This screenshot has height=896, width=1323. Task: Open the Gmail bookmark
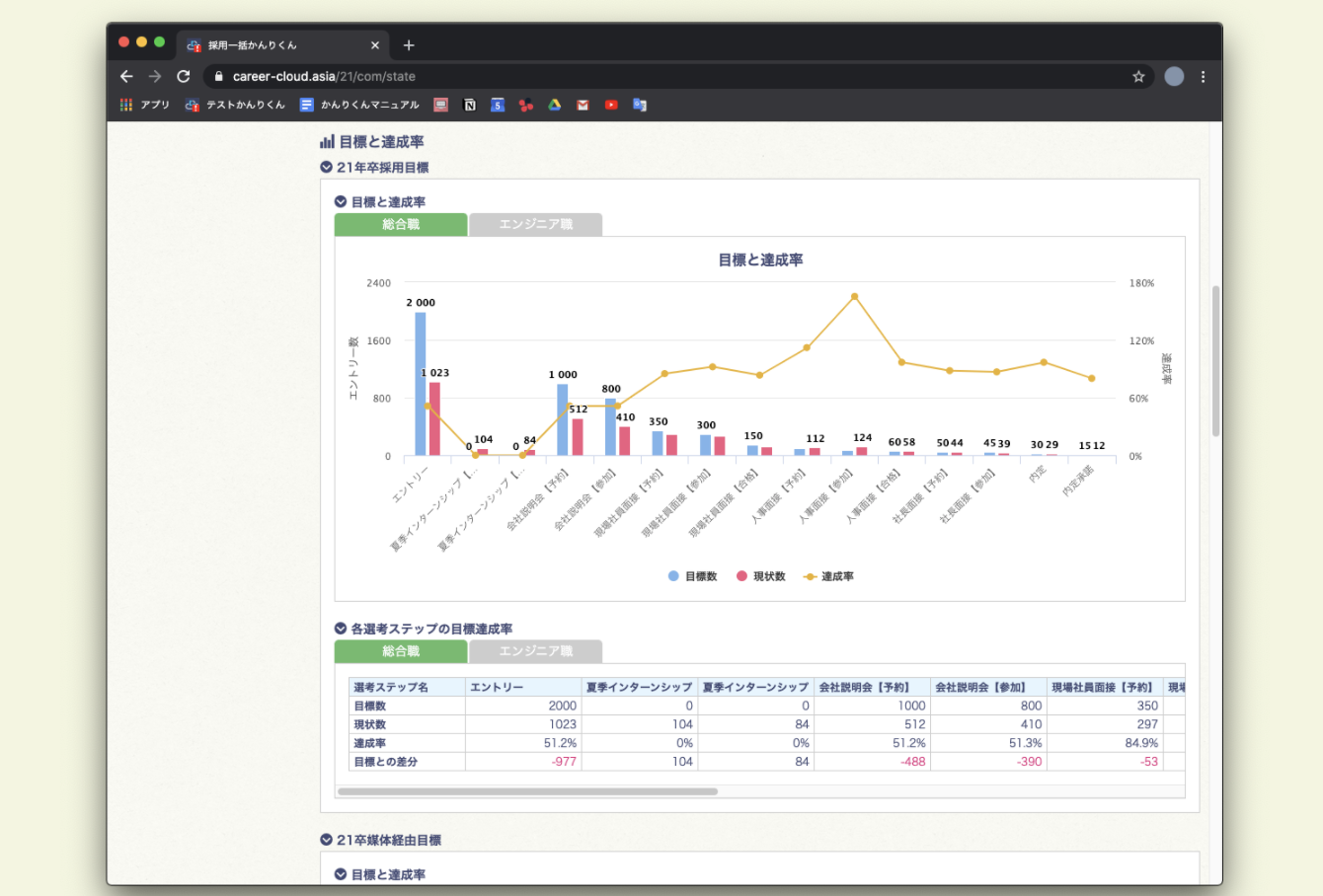(x=583, y=105)
